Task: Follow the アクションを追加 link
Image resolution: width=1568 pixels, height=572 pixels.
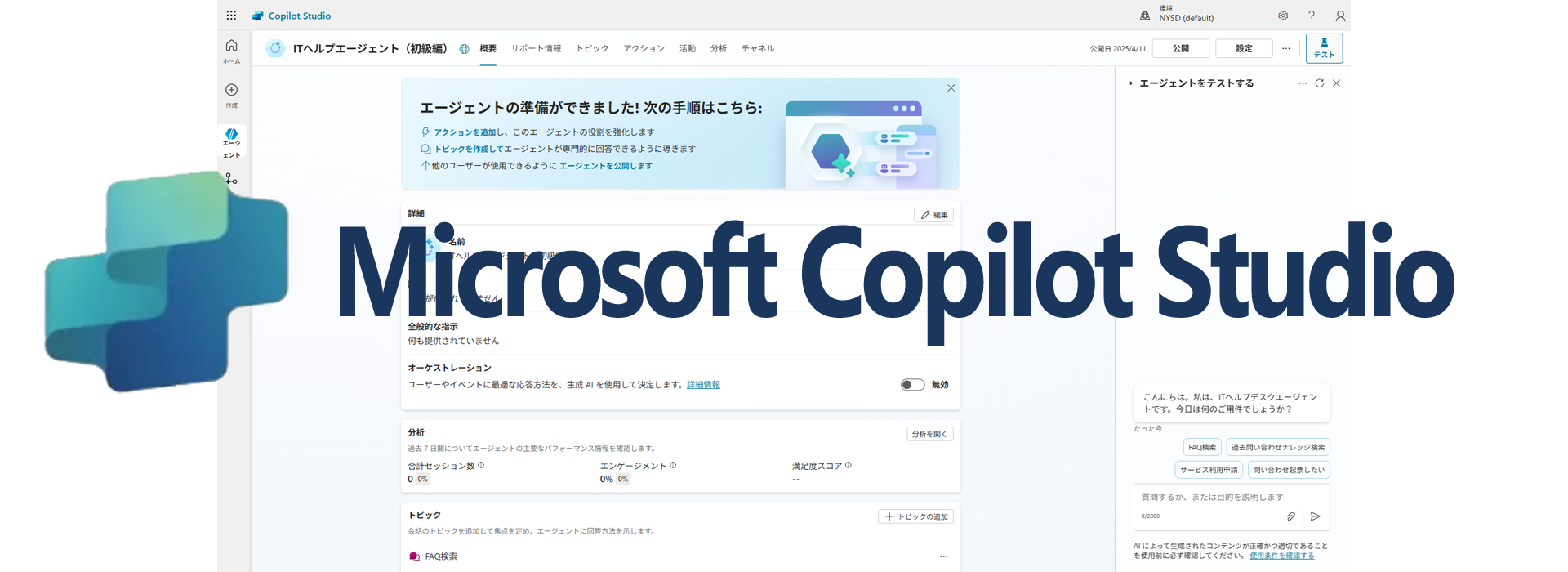Action: [465, 132]
